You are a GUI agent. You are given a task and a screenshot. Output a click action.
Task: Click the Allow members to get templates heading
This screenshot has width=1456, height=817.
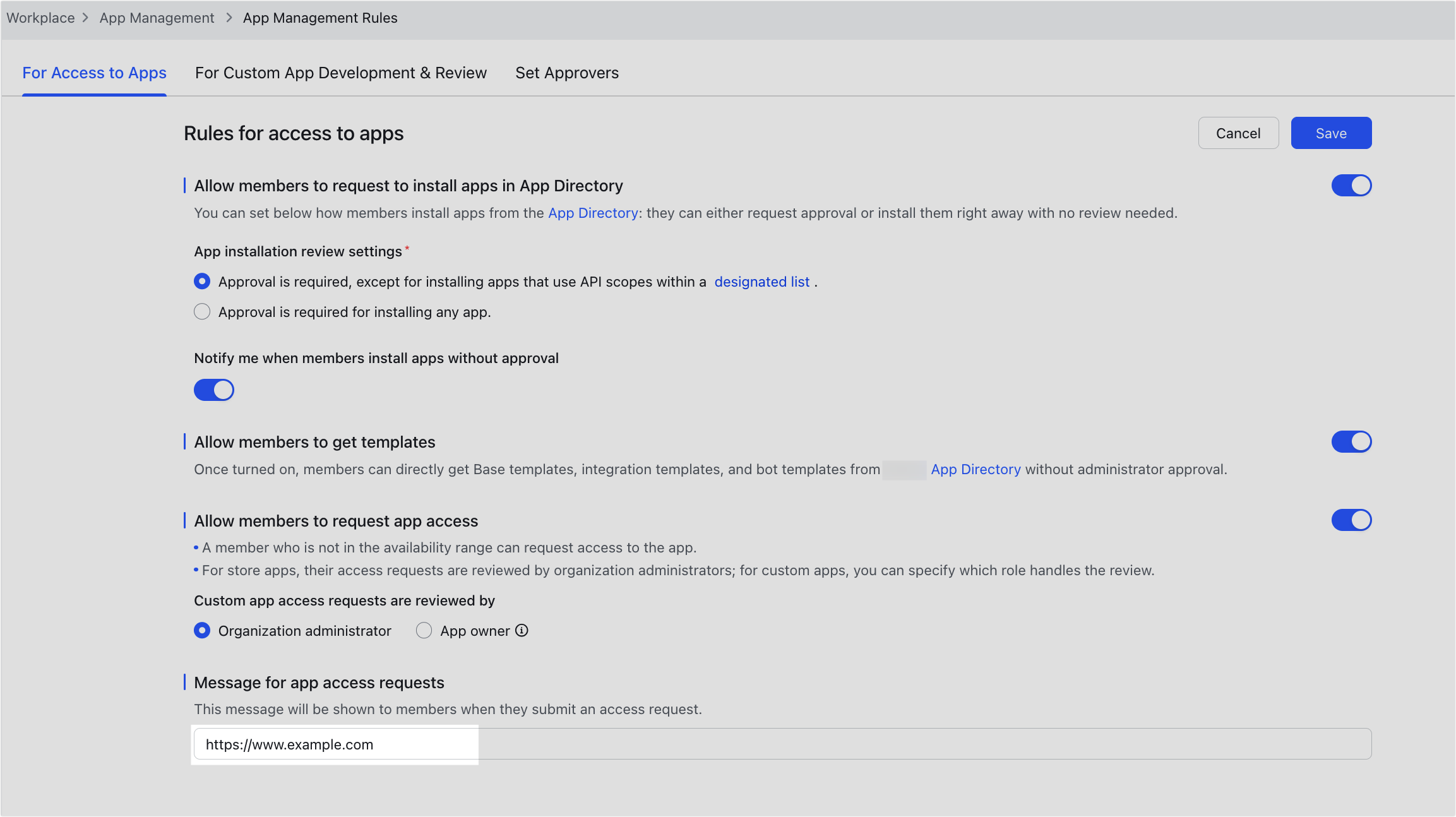[x=314, y=442]
